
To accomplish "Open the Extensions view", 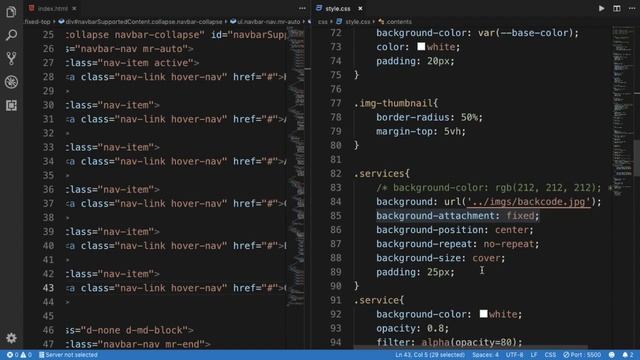I will 11,105.
